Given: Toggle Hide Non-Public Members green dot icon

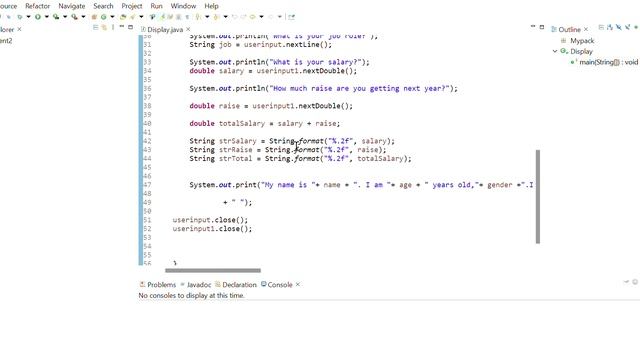Looking at the screenshot, I should coord(636,27).
